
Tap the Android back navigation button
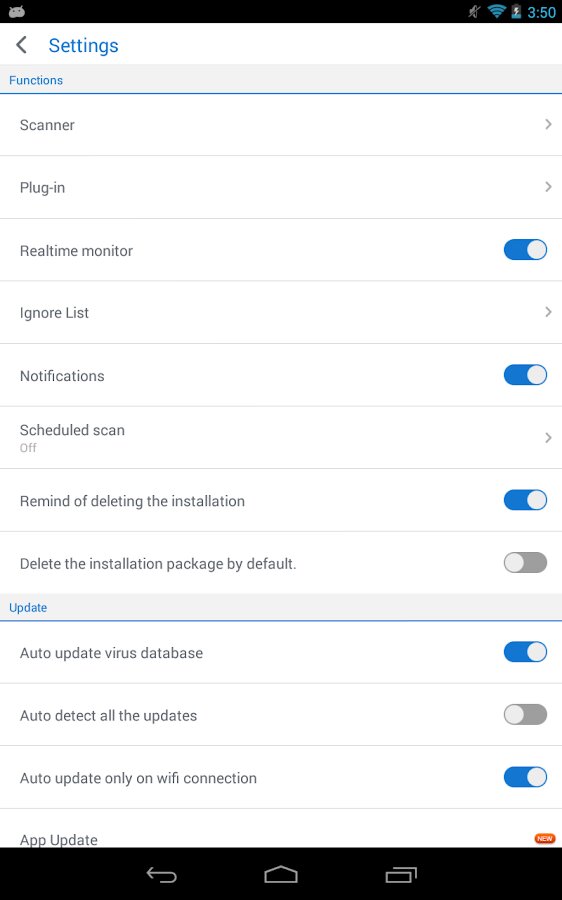tap(161, 875)
